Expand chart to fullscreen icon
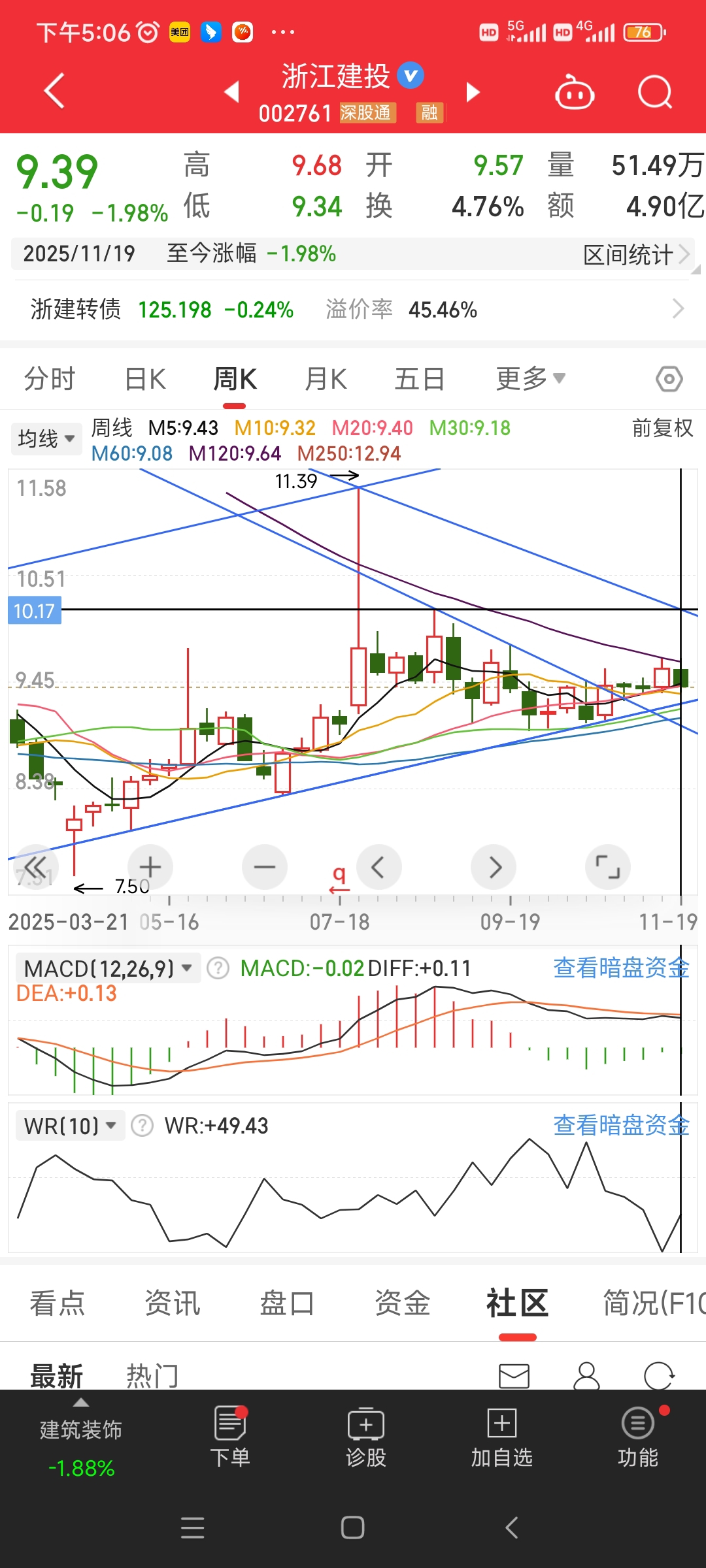 tap(608, 867)
